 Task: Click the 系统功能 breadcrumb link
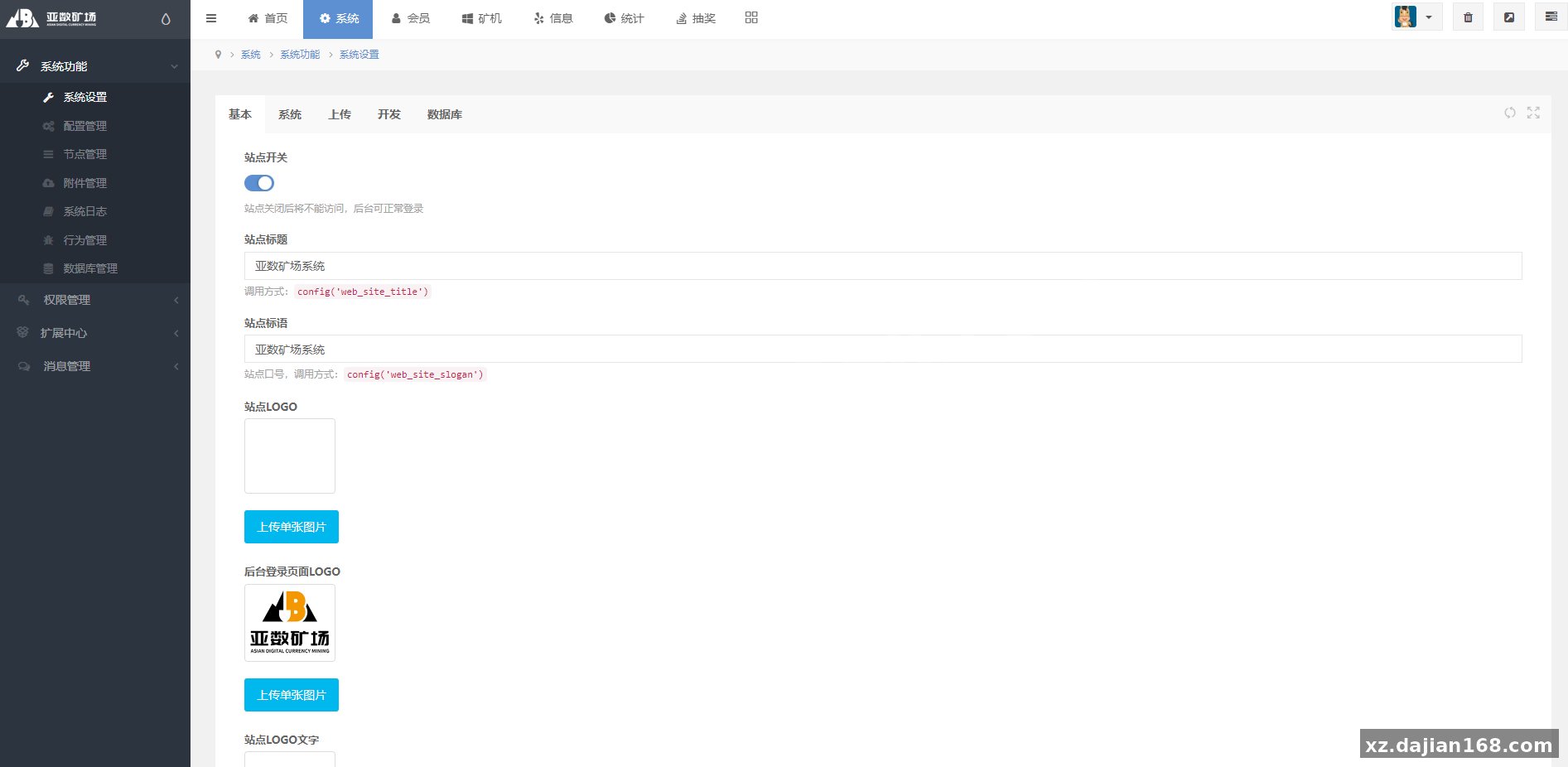pos(300,55)
